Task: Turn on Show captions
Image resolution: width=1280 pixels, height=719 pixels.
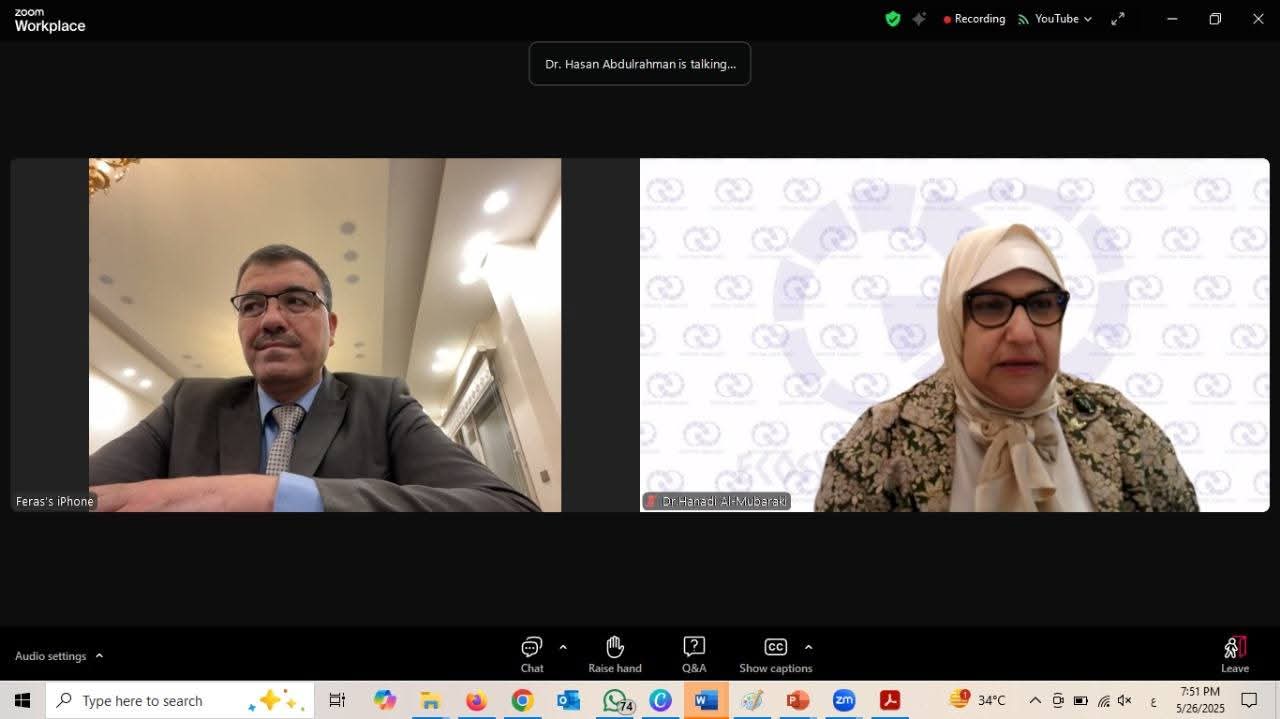Action: [775, 655]
